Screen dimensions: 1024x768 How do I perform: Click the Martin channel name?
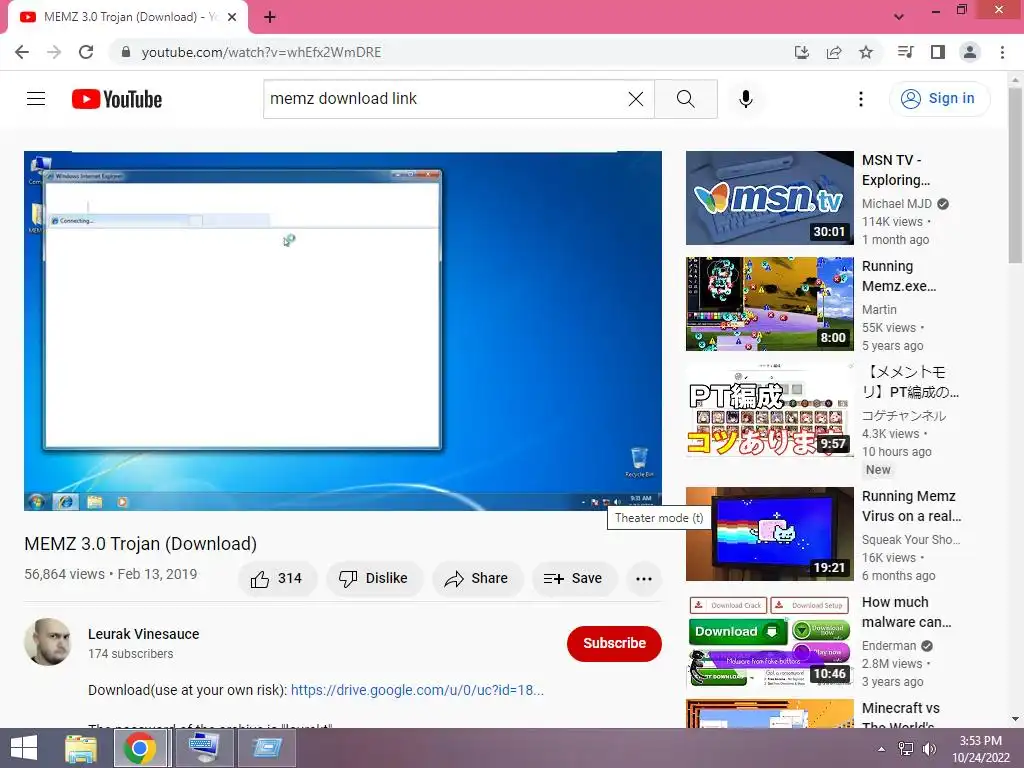pos(879,310)
